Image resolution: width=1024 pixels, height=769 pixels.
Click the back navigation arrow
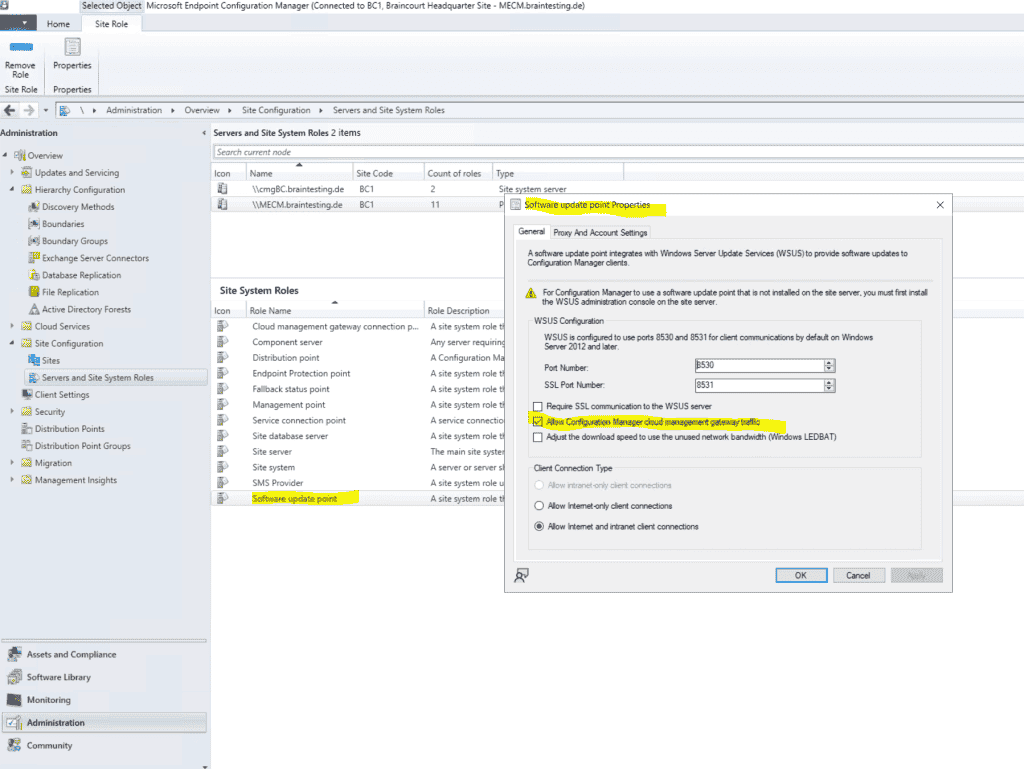point(8,110)
